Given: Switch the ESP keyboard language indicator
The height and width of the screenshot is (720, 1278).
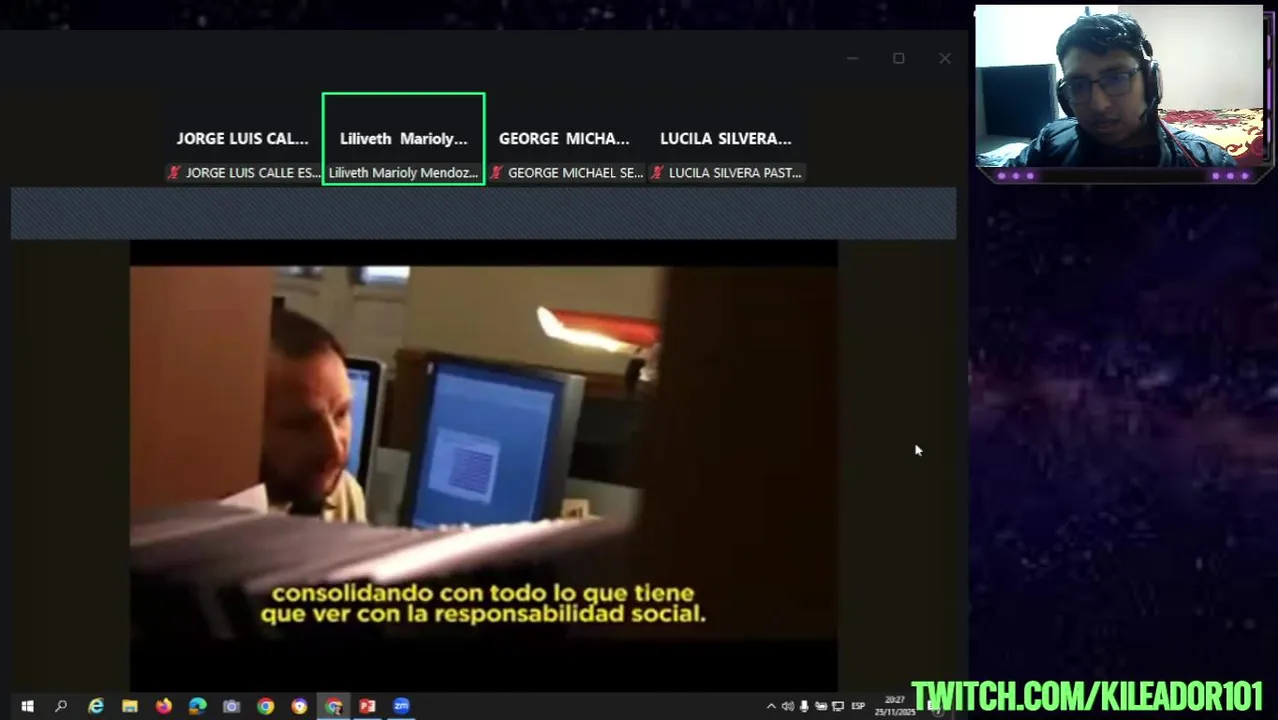Looking at the screenshot, I should [858, 706].
